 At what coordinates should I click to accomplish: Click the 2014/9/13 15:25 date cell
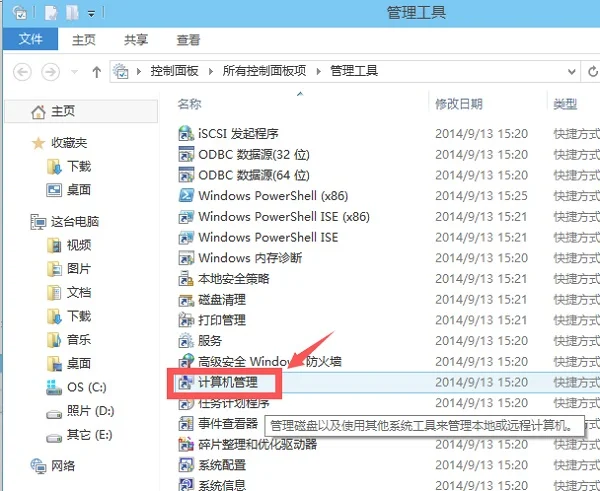click(481, 196)
